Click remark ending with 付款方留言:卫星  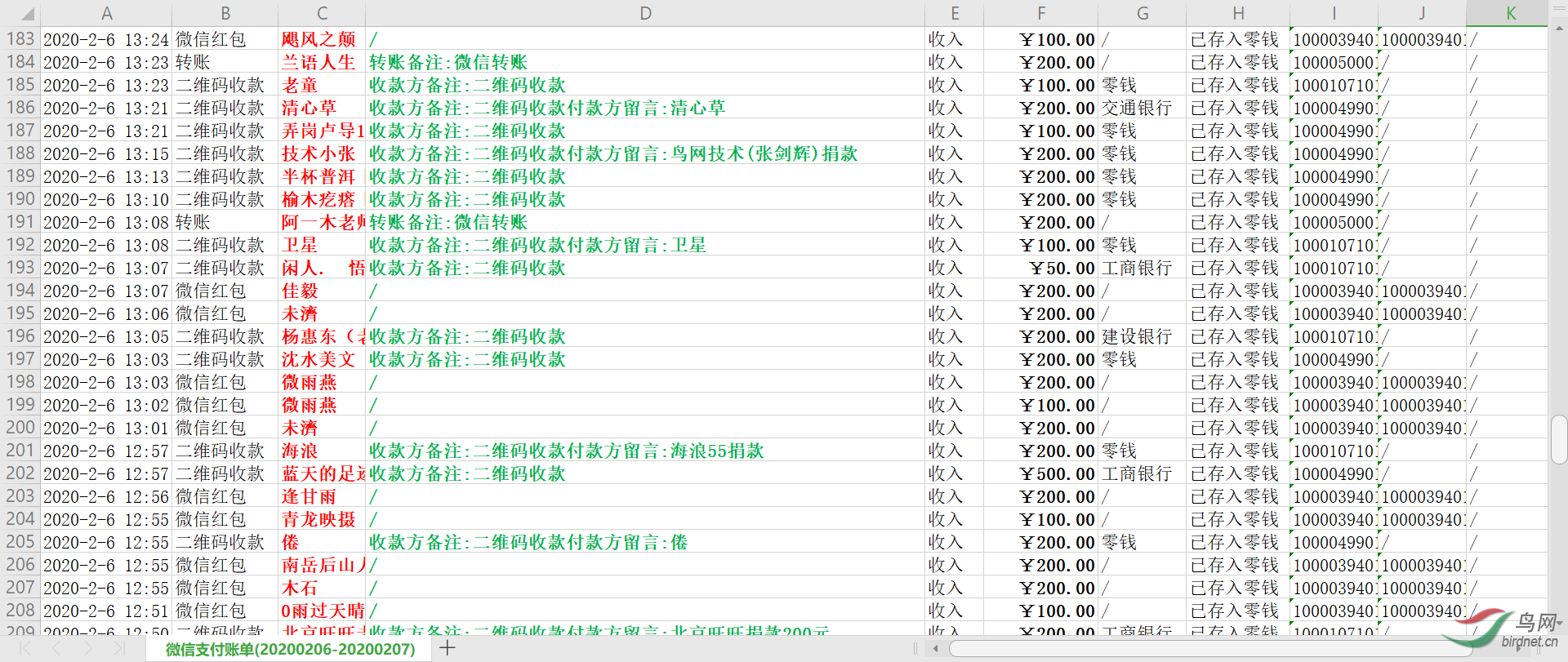pos(645,245)
